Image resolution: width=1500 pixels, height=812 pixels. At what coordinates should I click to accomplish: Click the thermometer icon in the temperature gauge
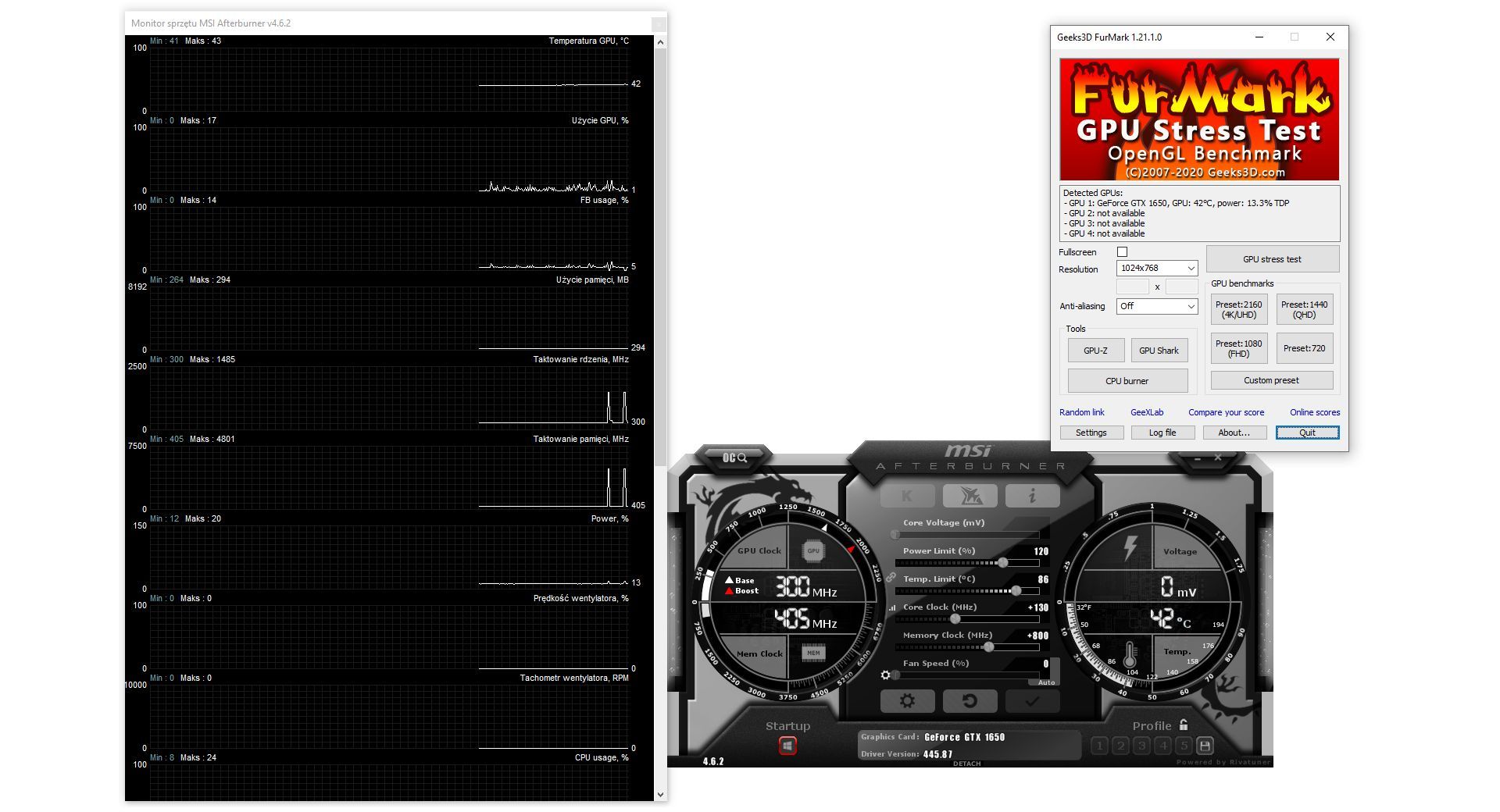1129,654
